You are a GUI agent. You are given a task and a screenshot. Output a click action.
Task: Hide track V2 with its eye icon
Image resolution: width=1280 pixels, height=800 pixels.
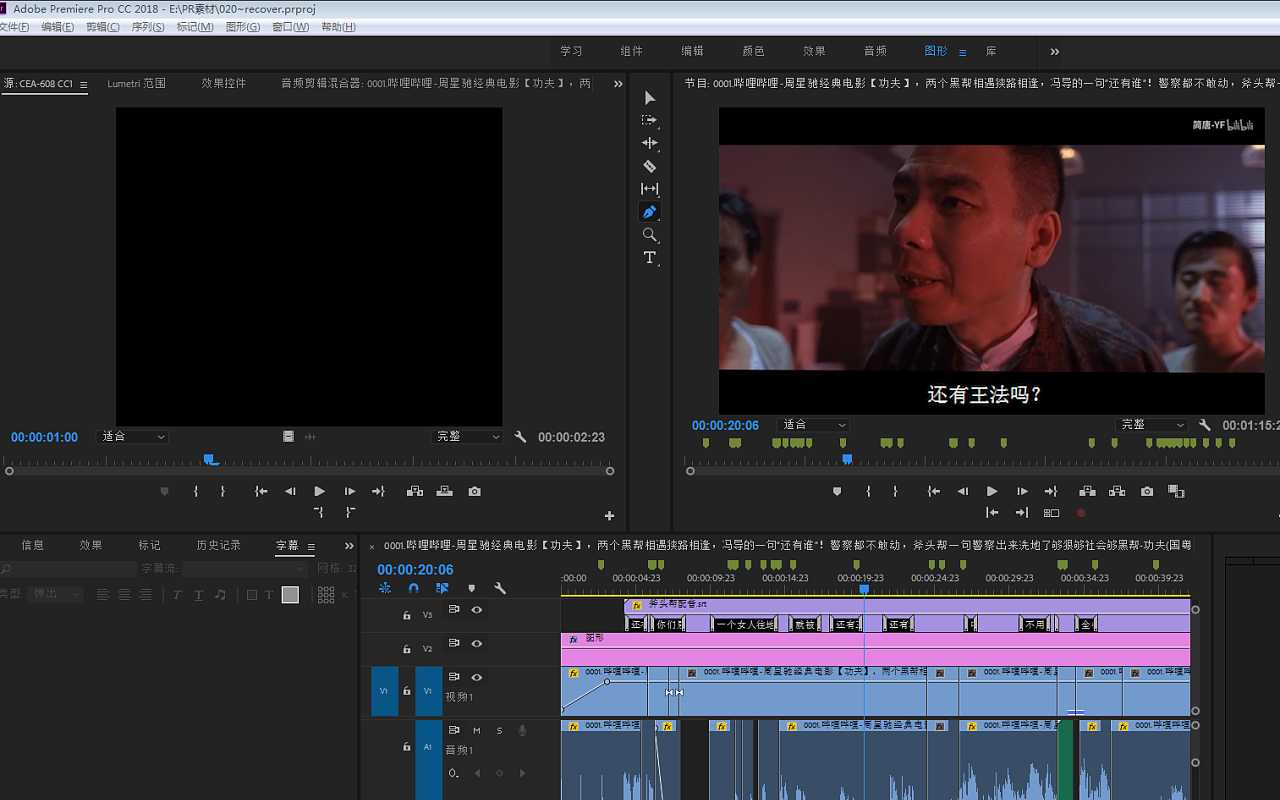pos(477,644)
